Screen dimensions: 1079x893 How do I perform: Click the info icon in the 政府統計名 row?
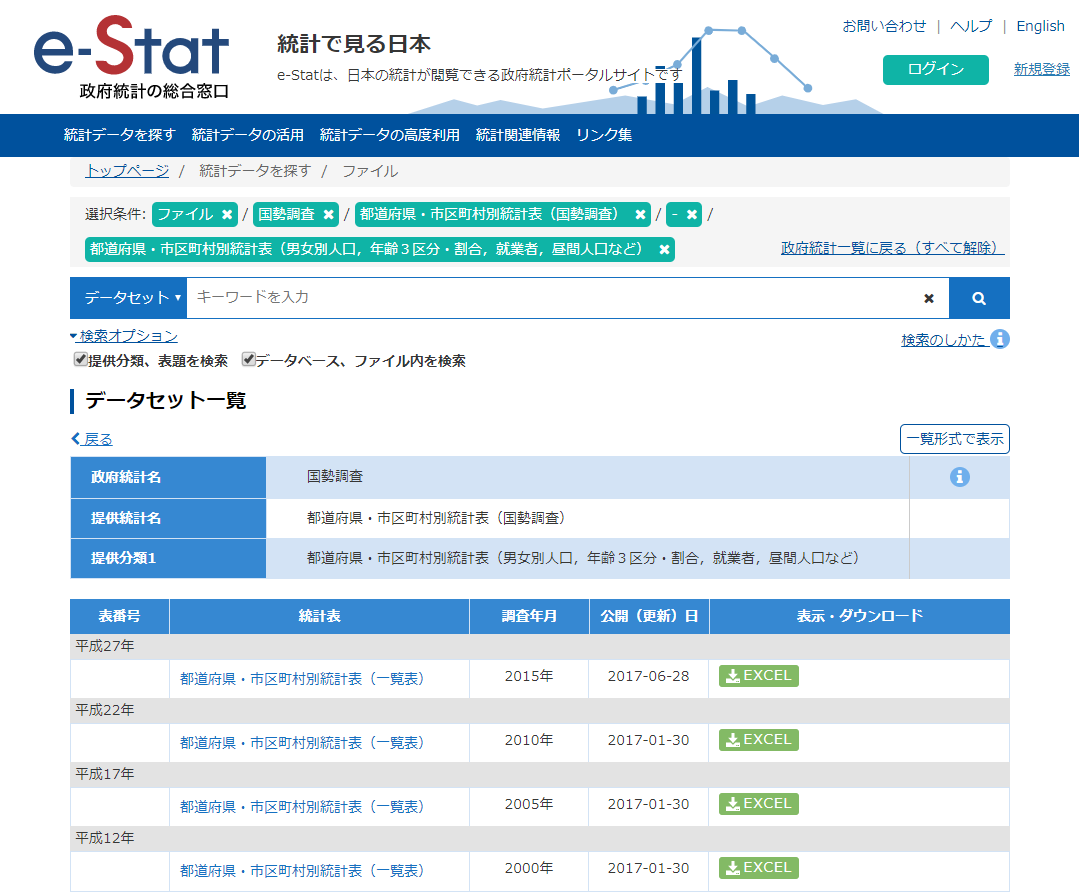(x=959, y=477)
